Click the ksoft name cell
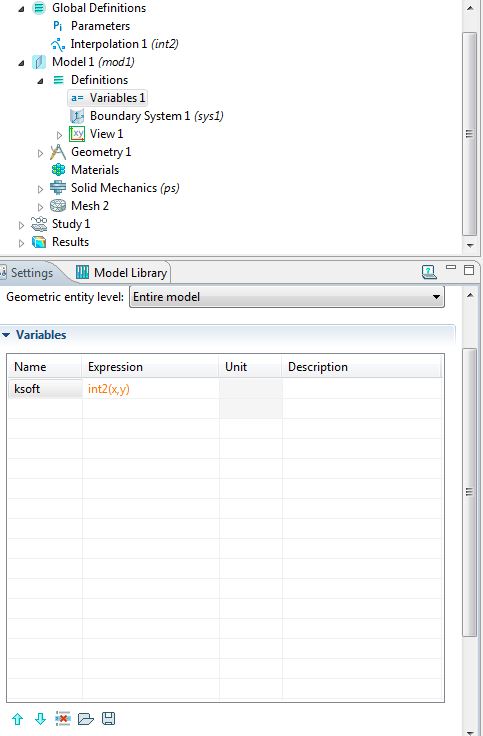This screenshot has height=736, width=483. (x=45, y=389)
